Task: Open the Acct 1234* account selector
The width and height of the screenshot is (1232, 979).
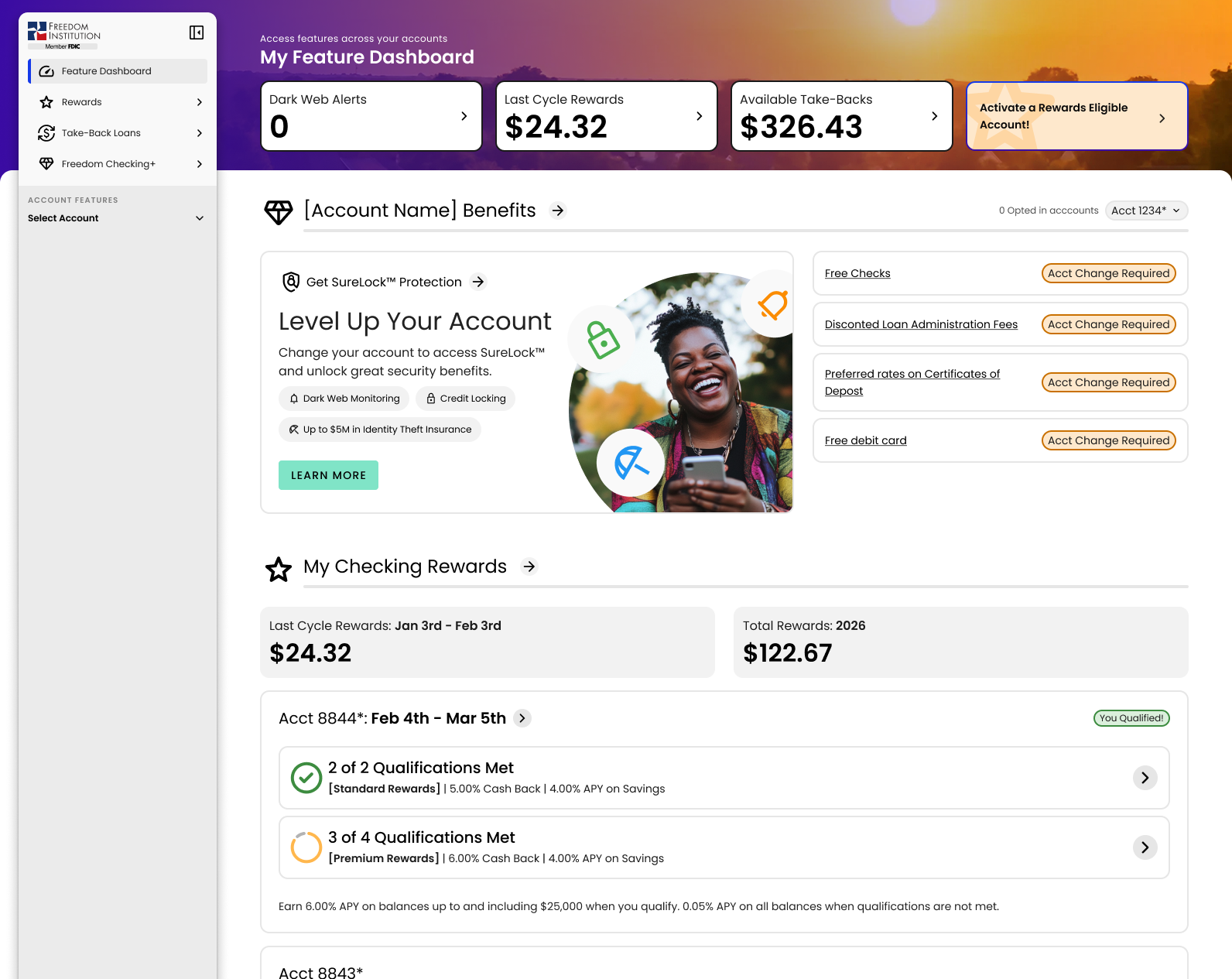Action: pos(1146,211)
